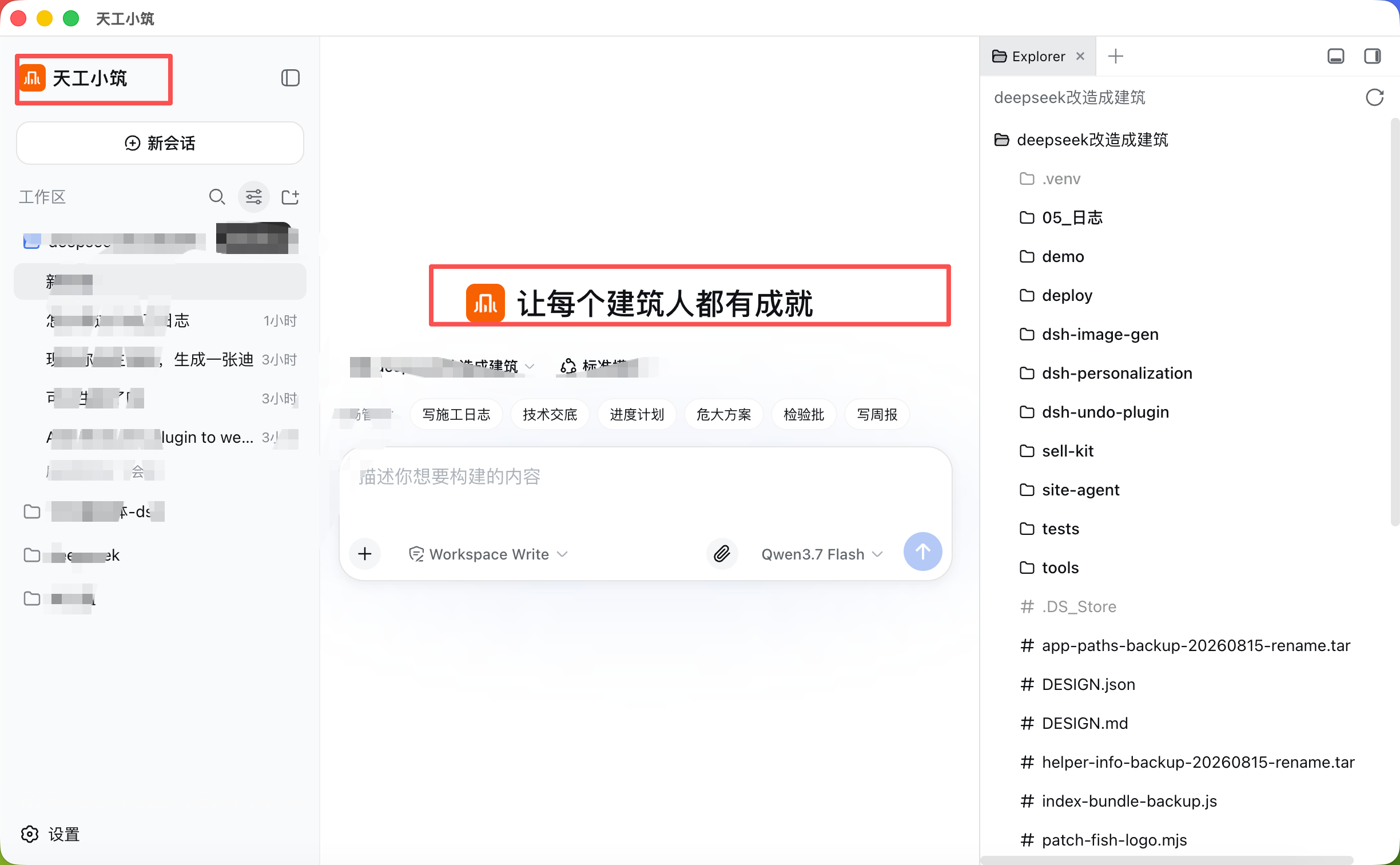This screenshot has height=865, width=1400.
Task: Expand the deploy folder
Action: pyautogui.click(x=1056, y=295)
